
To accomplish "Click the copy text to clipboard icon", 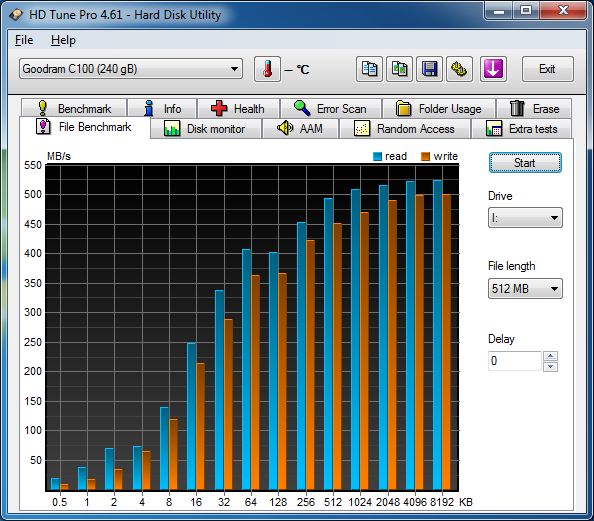I will coord(369,69).
